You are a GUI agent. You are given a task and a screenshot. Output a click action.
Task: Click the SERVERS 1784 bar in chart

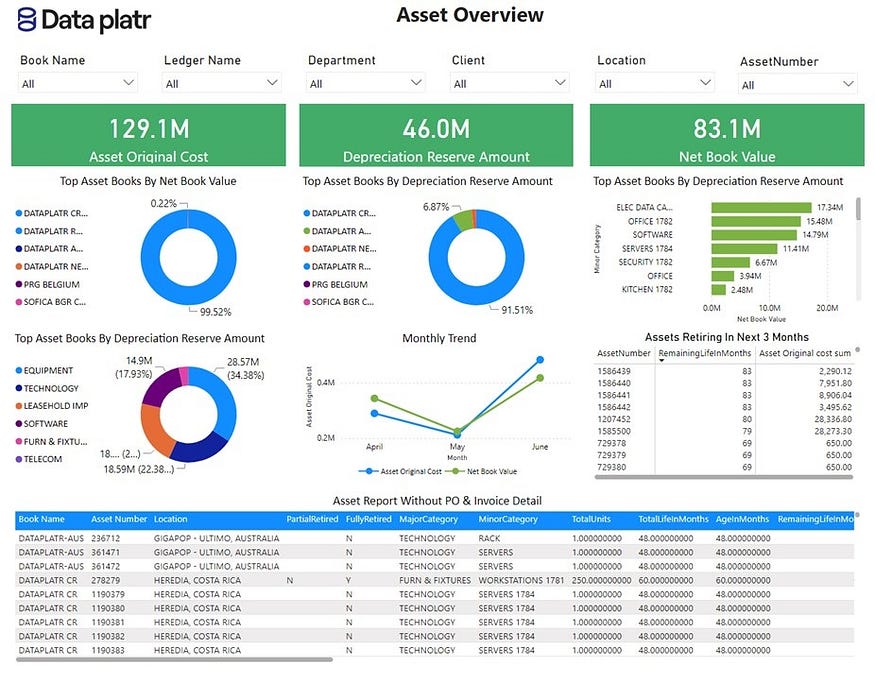click(744, 249)
